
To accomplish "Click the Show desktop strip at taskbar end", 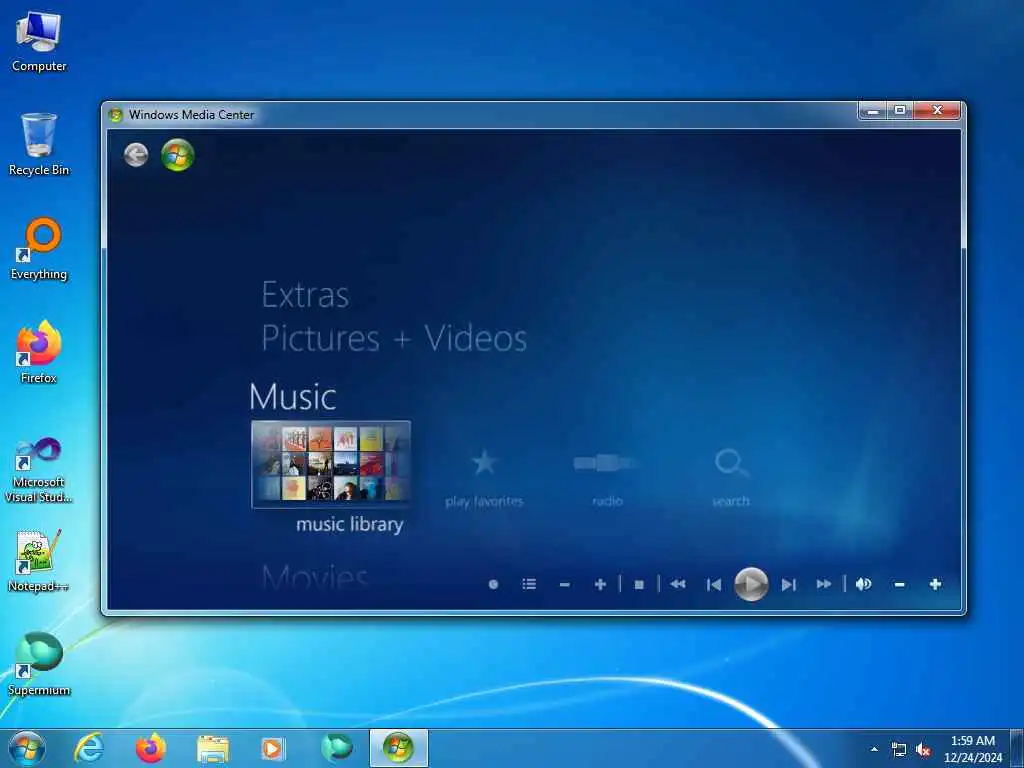I will click(1017, 749).
